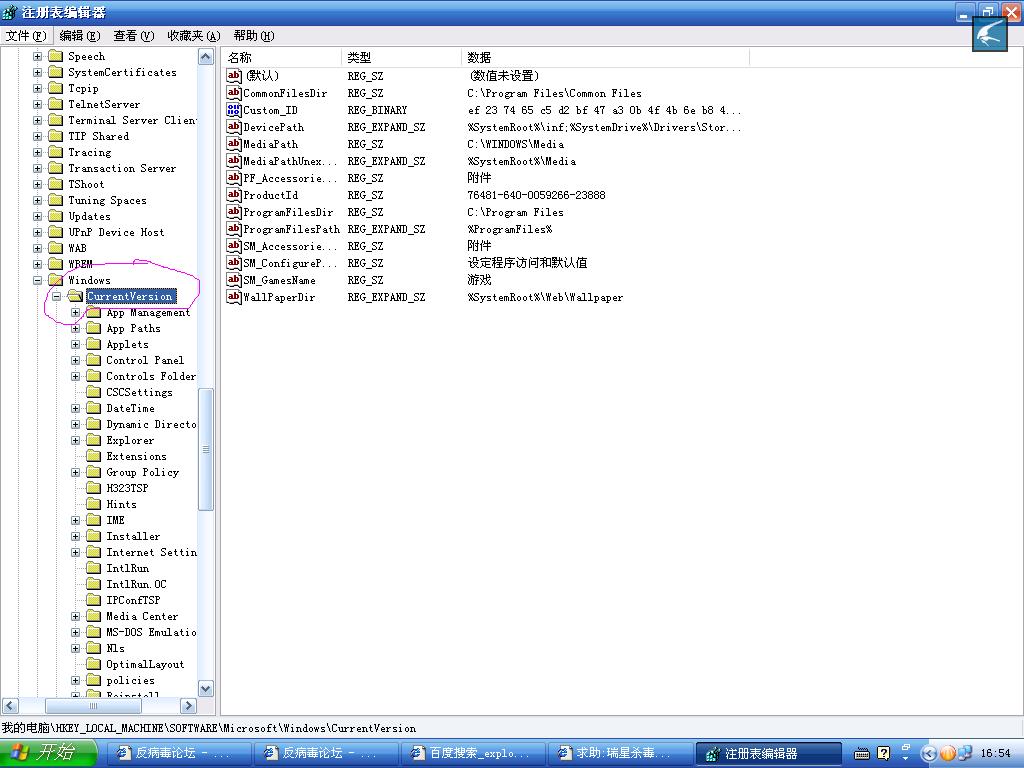The image size is (1024, 768).
Task: Expand the policies subkey
Action: [76, 680]
